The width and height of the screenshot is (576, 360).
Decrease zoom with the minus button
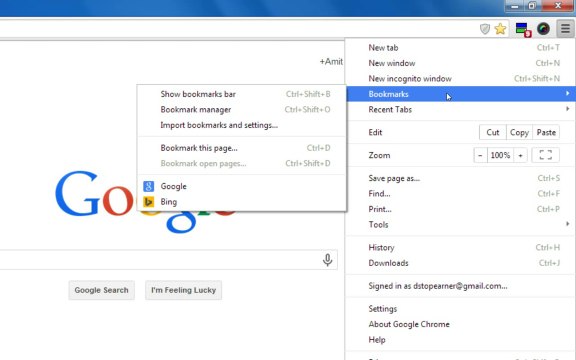click(x=480, y=155)
